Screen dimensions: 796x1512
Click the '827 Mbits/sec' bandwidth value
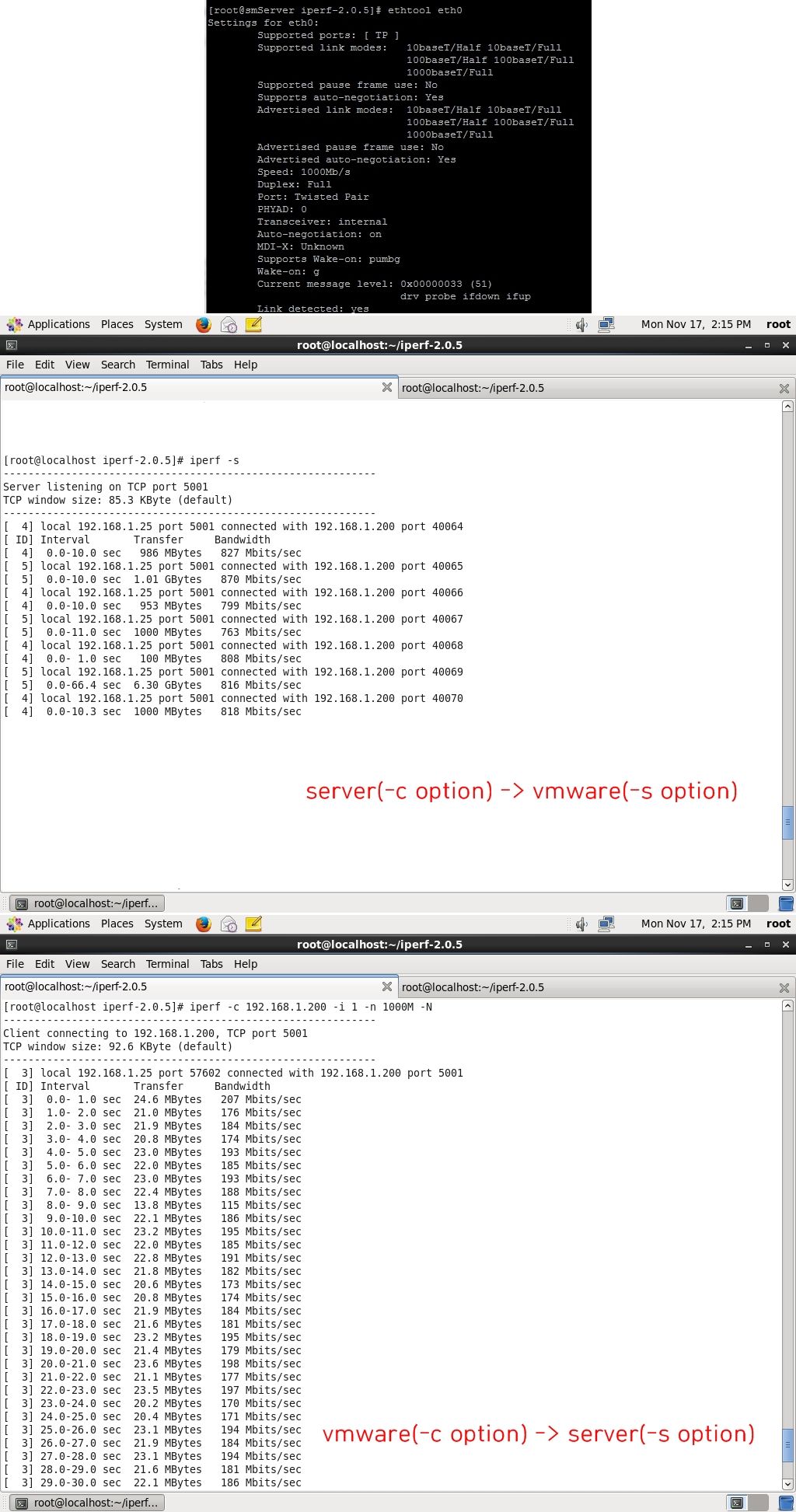click(x=260, y=553)
